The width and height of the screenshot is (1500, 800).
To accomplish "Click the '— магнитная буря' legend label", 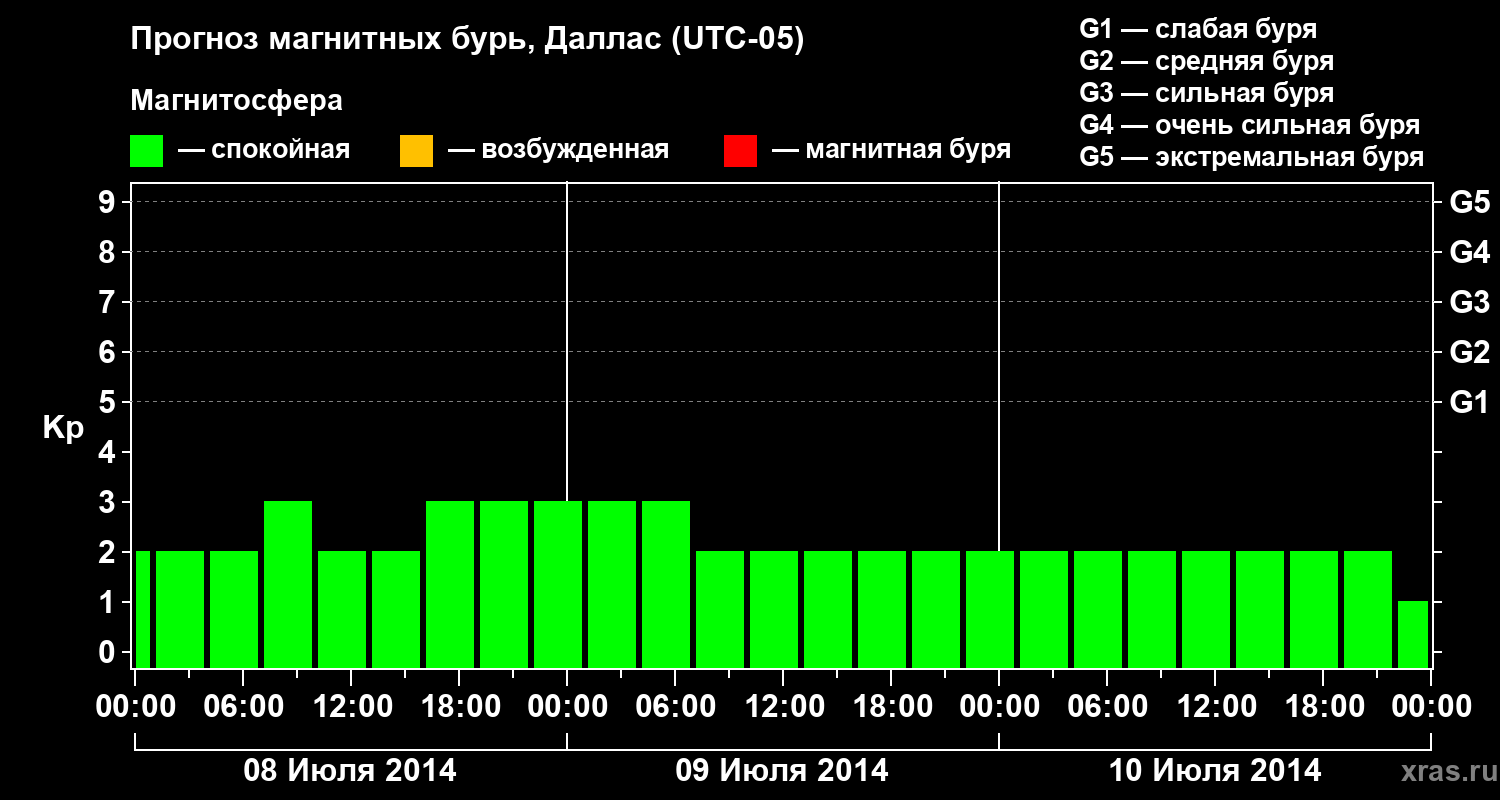I will tap(892, 150).
